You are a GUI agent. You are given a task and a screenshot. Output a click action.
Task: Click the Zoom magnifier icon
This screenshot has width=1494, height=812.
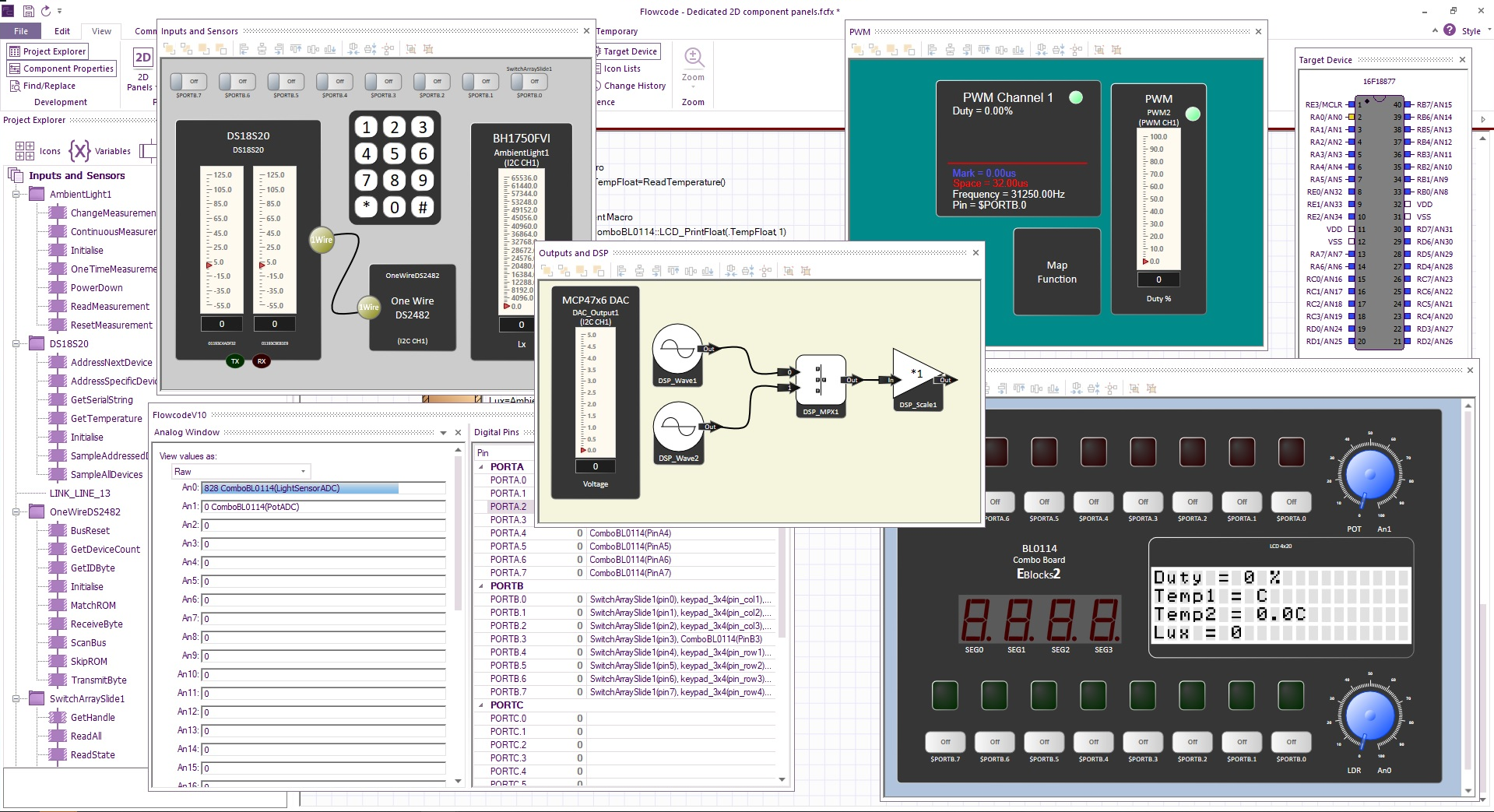(x=693, y=58)
